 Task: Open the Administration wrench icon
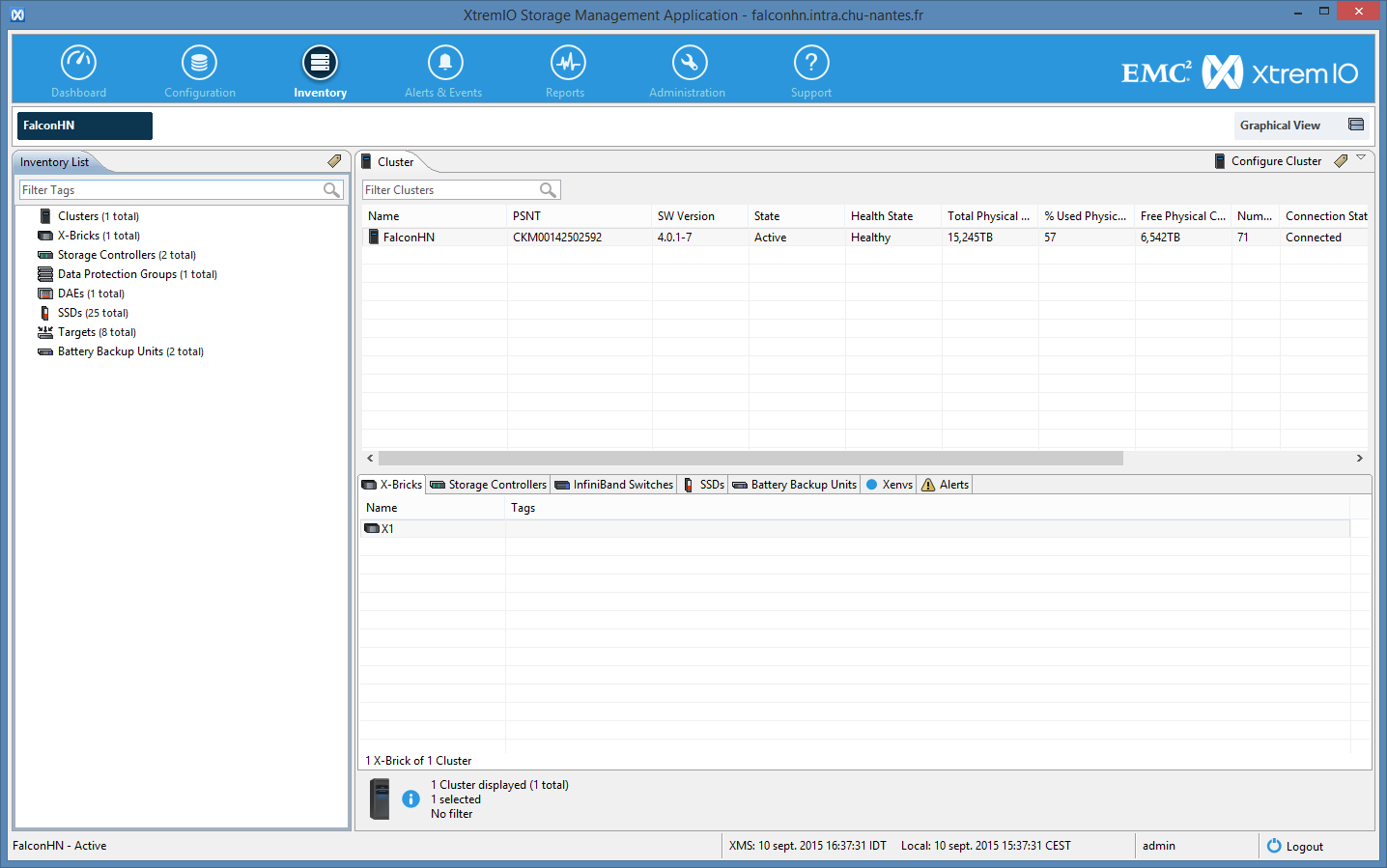coord(690,63)
